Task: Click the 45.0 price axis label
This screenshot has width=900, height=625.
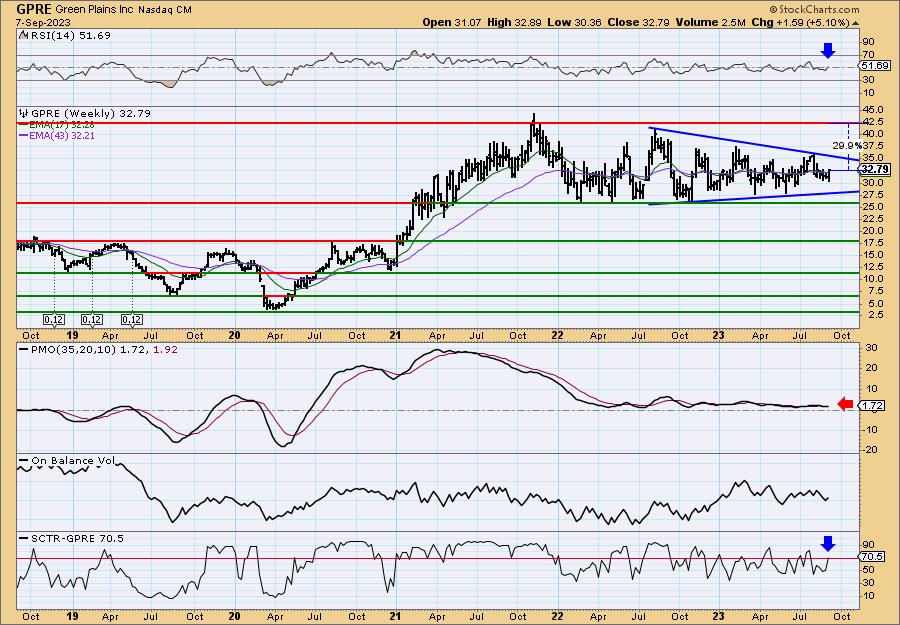Action: 872,110
